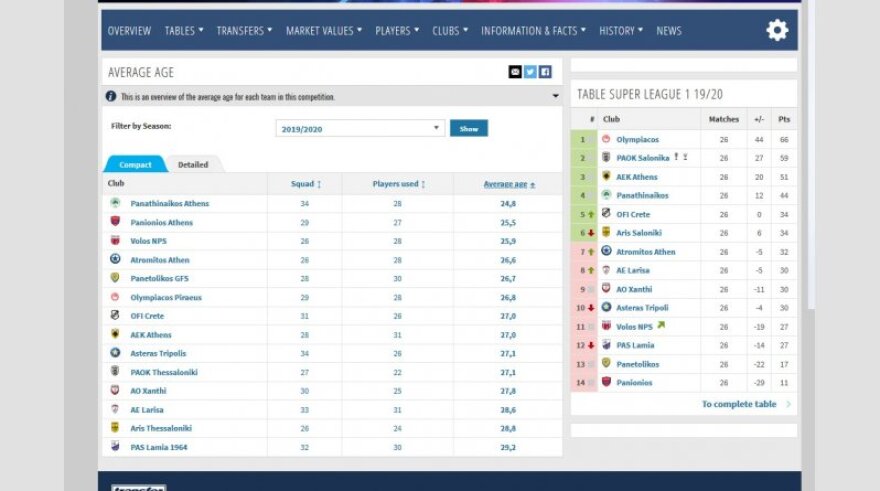Viewport: 880px width, 491px height.
Task: Click PAOK Salonika crest in league table
Action: click(606, 158)
